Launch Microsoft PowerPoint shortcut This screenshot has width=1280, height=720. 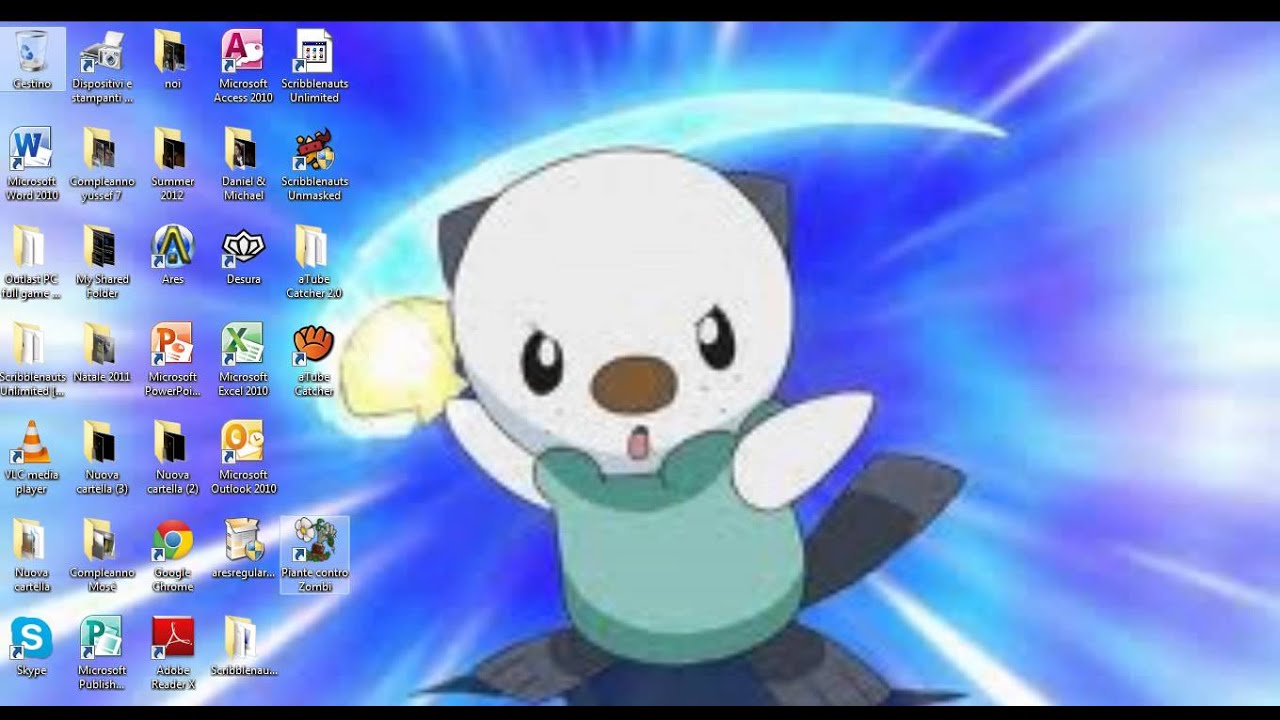point(172,361)
